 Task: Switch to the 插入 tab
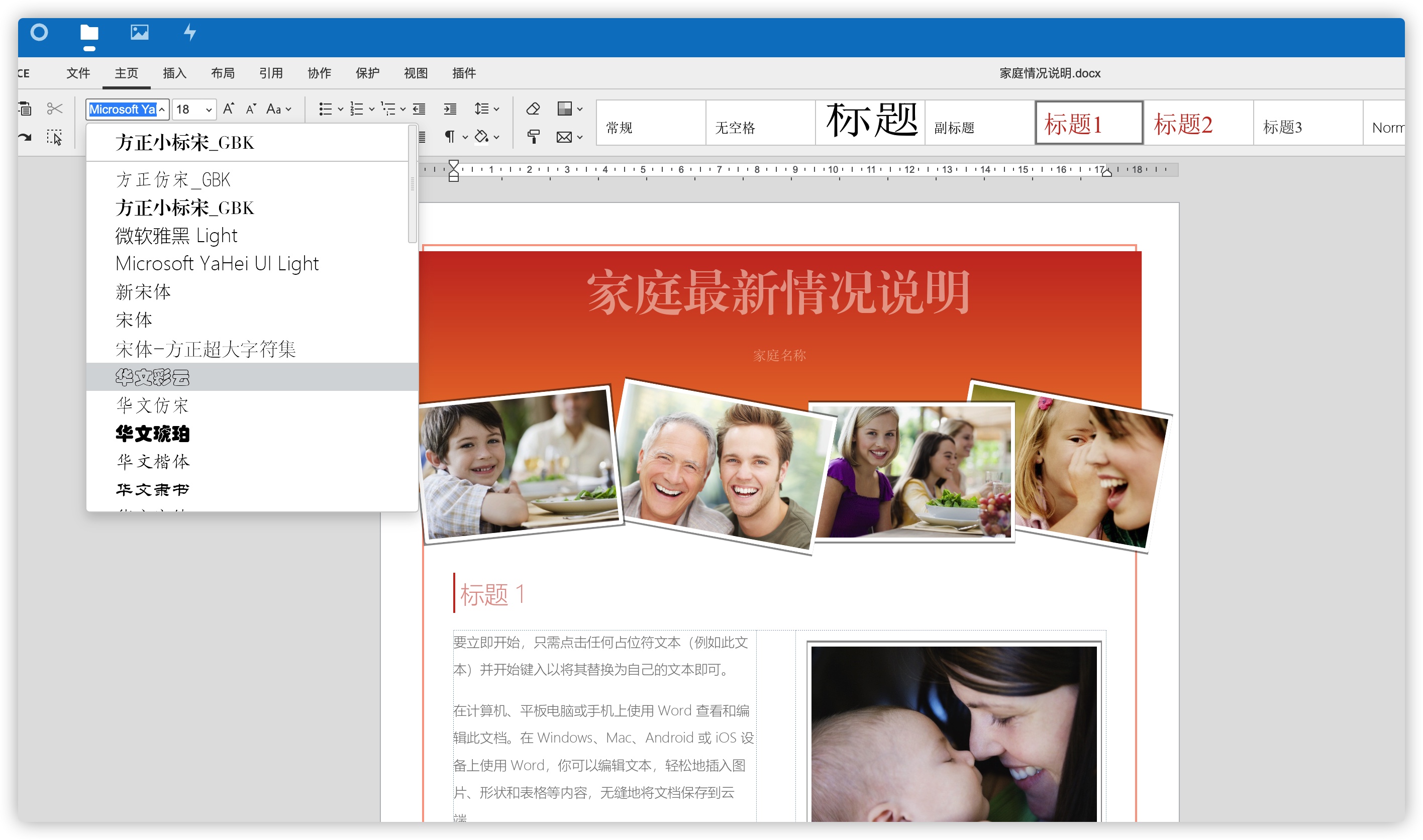(x=174, y=73)
